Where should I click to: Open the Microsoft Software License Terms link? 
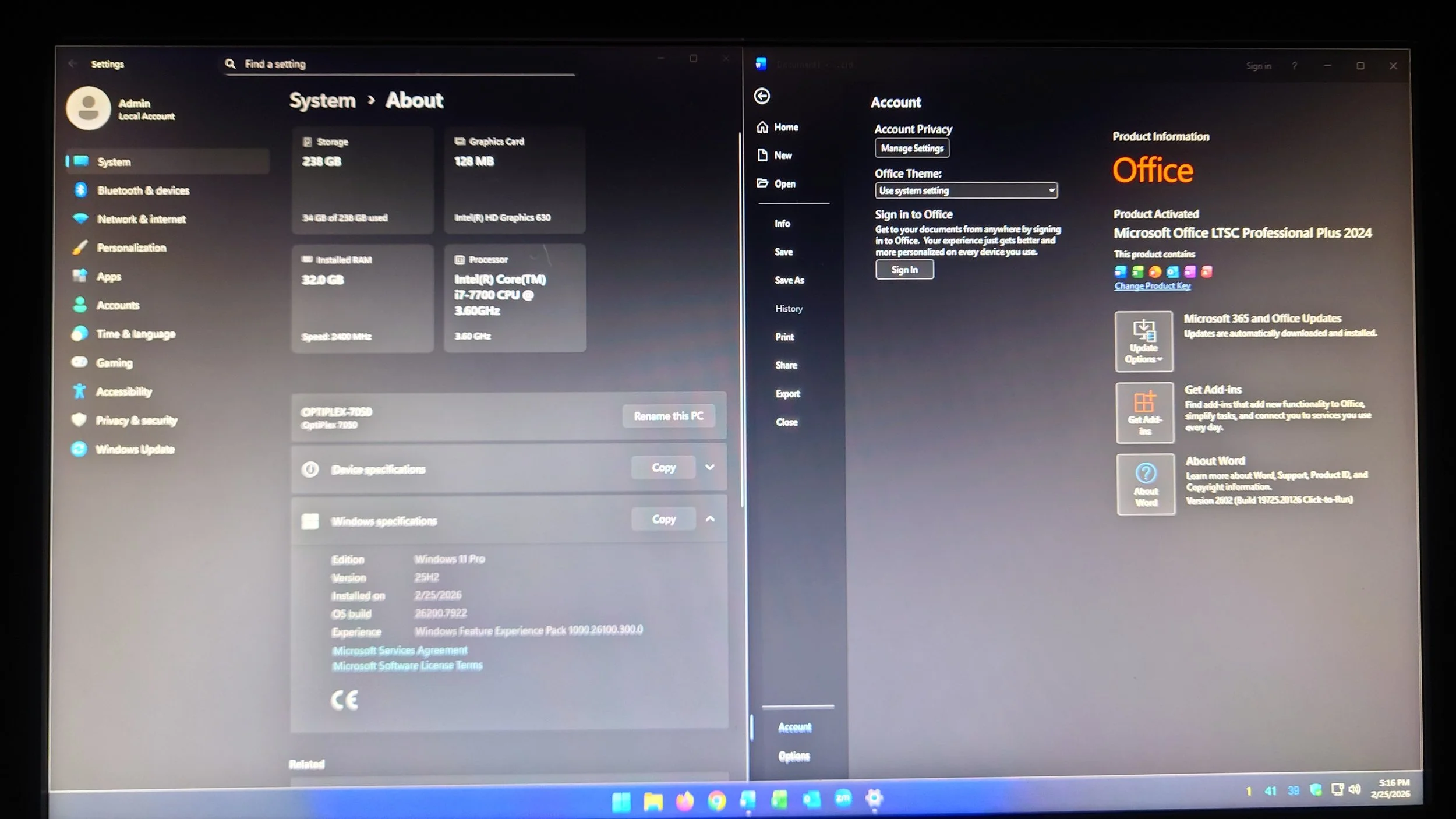point(407,666)
